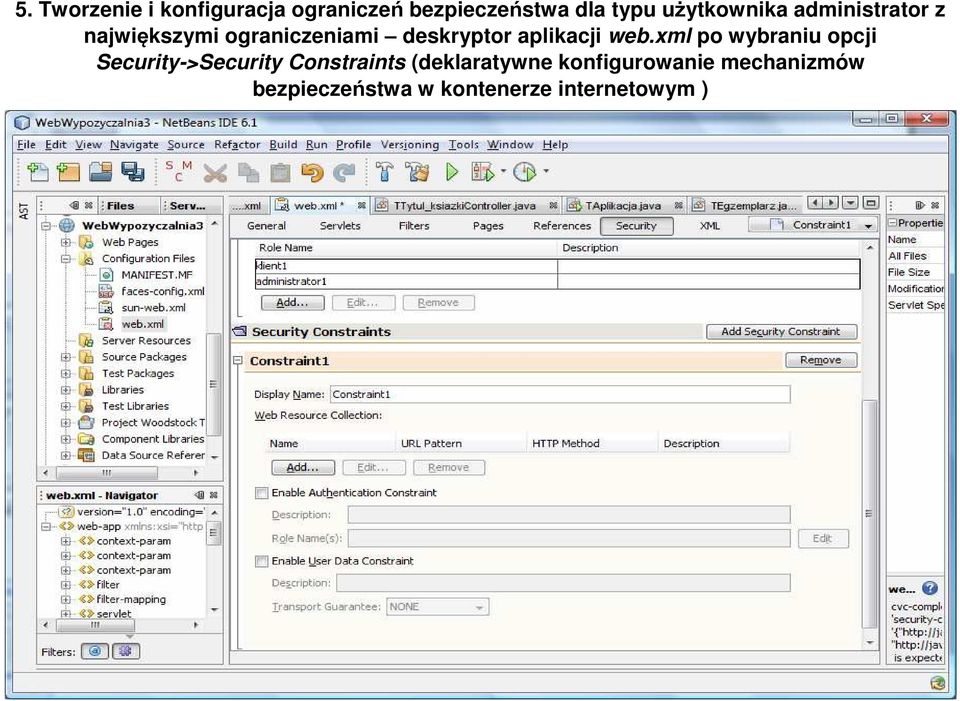Expand the Libraries tree node
960x701 pixels.
click(x=66, y=390)
